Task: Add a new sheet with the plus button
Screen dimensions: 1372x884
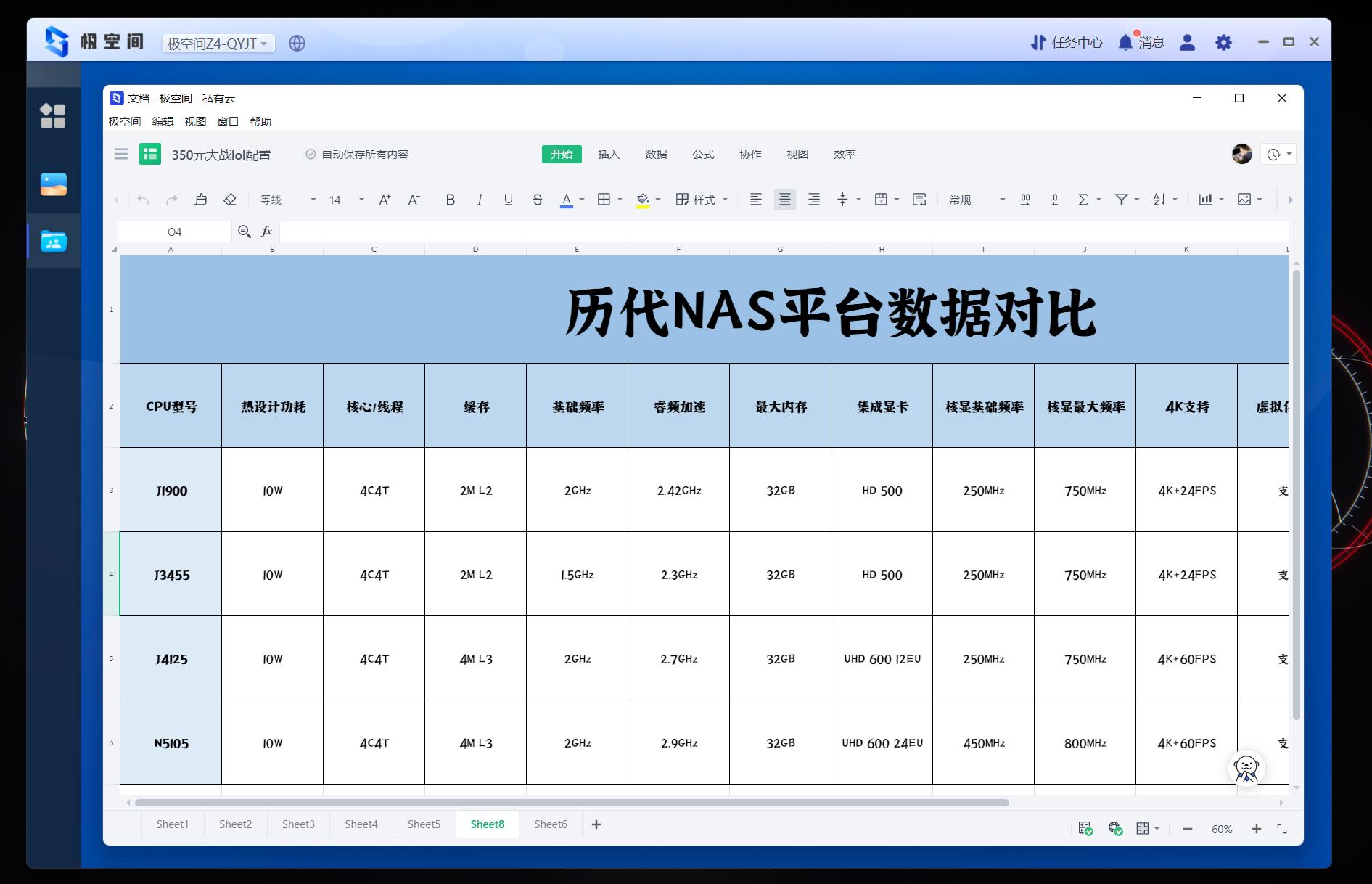Action: 596,824
